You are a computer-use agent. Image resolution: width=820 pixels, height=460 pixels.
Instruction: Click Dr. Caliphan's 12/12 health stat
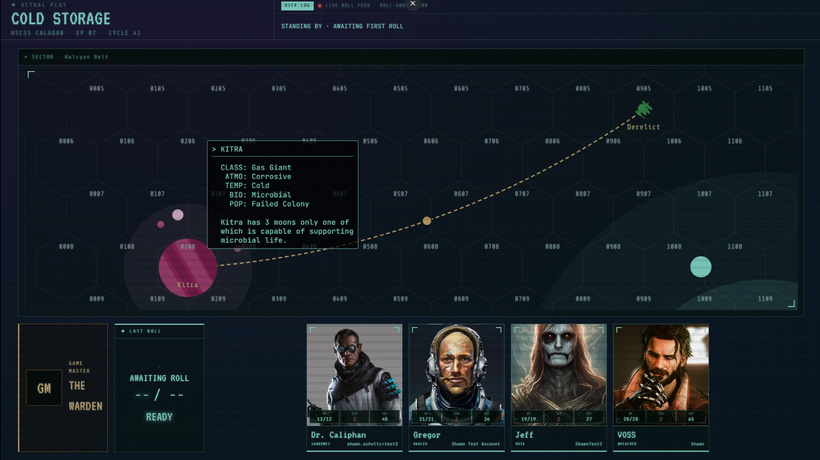[x=324, y=417]
